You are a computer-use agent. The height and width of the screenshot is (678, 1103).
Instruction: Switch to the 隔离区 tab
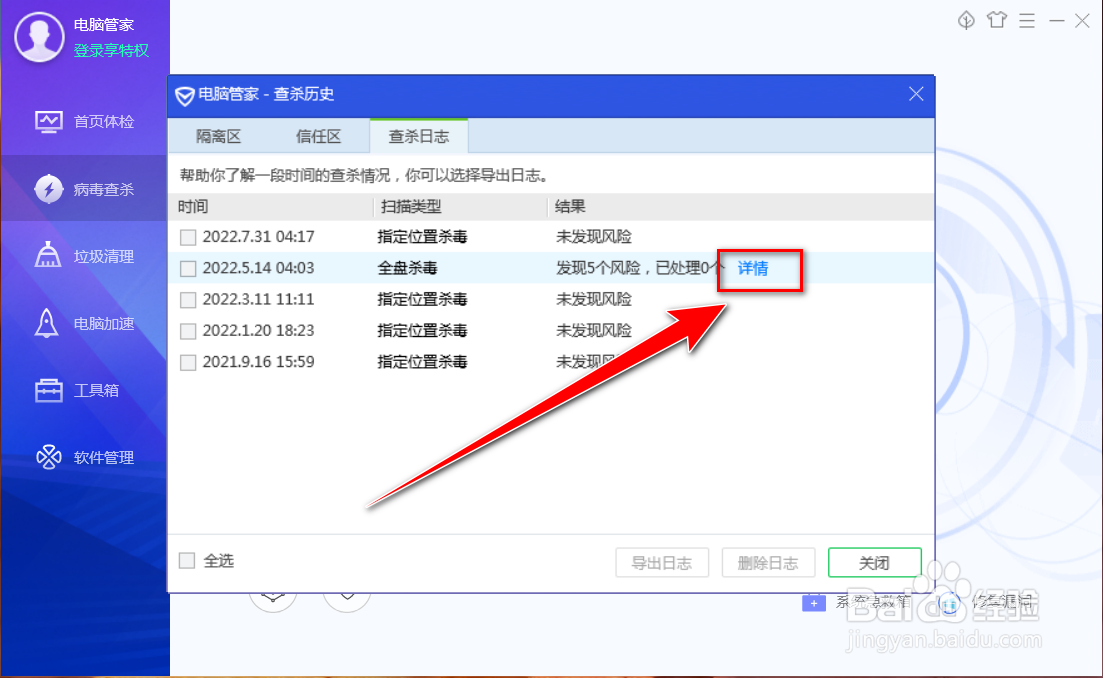[219, 136]
